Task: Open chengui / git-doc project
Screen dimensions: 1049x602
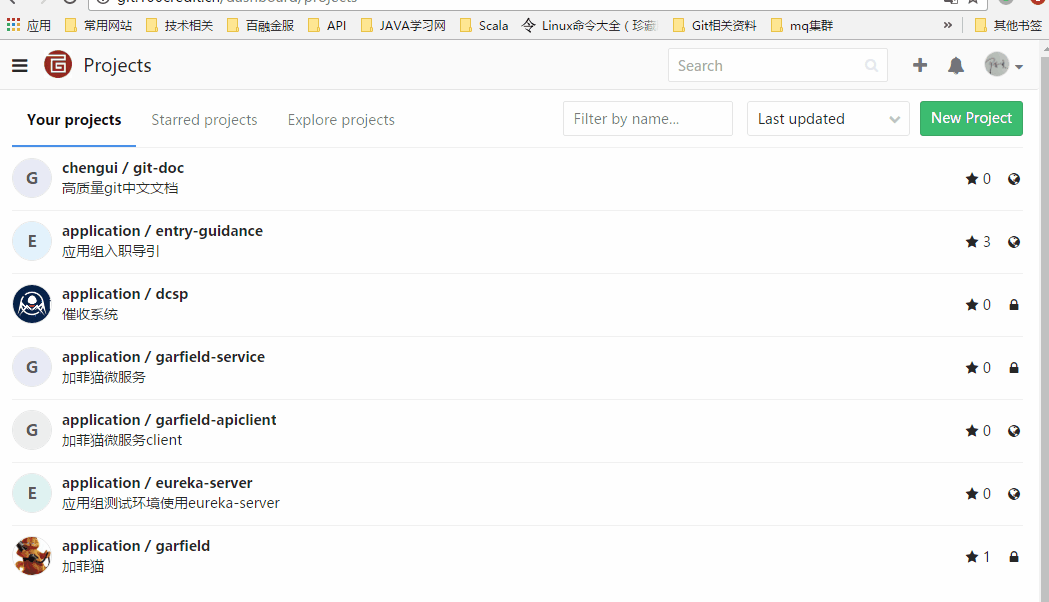Action: tap(123, 168)
